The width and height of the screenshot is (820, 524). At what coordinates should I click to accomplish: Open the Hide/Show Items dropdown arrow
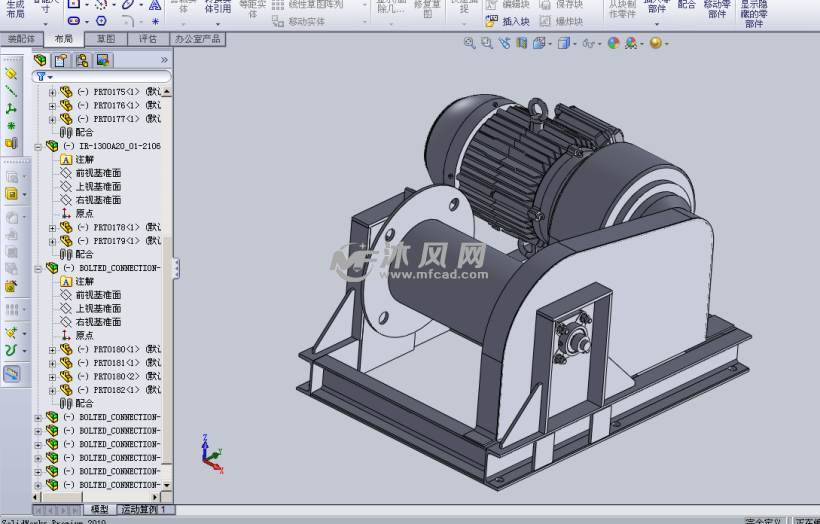[x=599, y=44]
